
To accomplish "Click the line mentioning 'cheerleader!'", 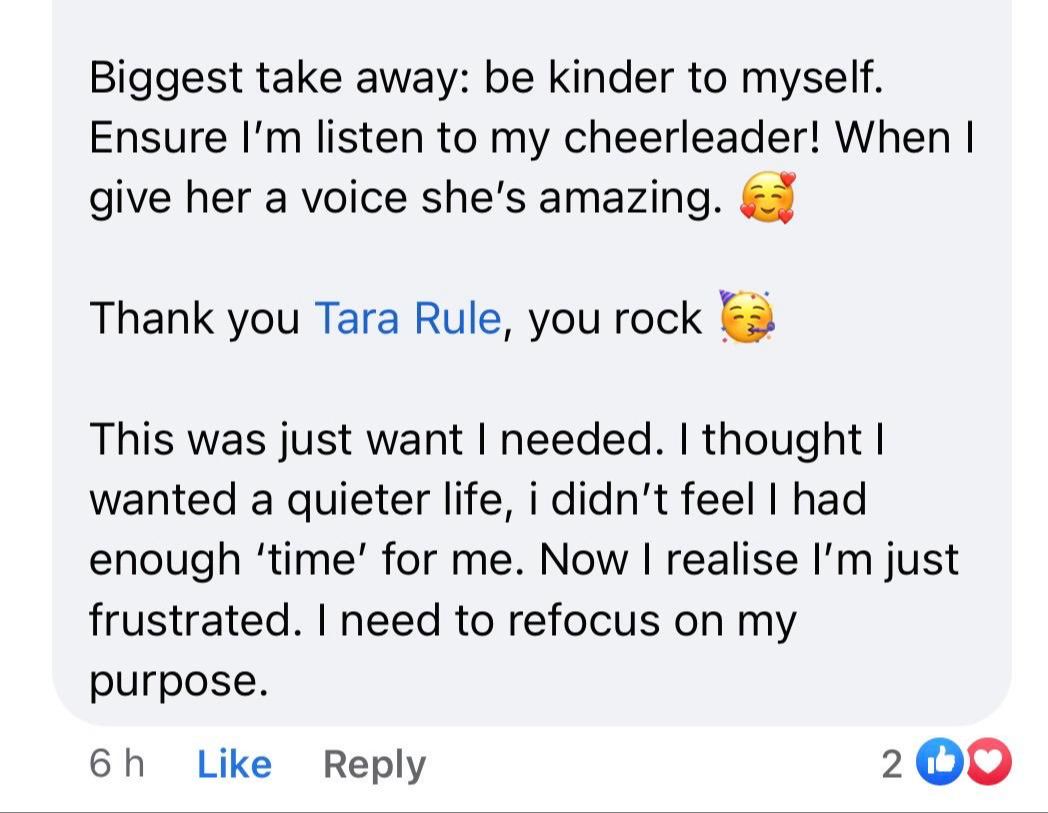I will click(x=531, y=137).
